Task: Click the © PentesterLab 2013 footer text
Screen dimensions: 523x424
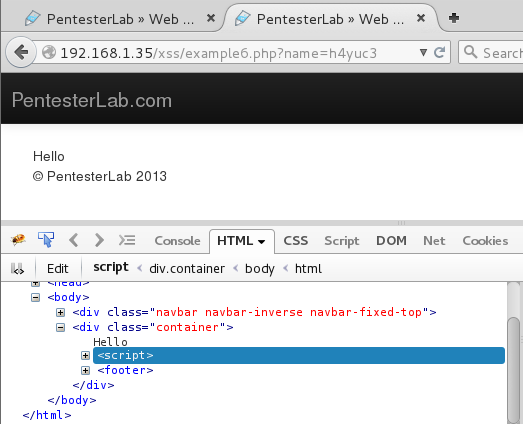Action: (x=100, y=176)
